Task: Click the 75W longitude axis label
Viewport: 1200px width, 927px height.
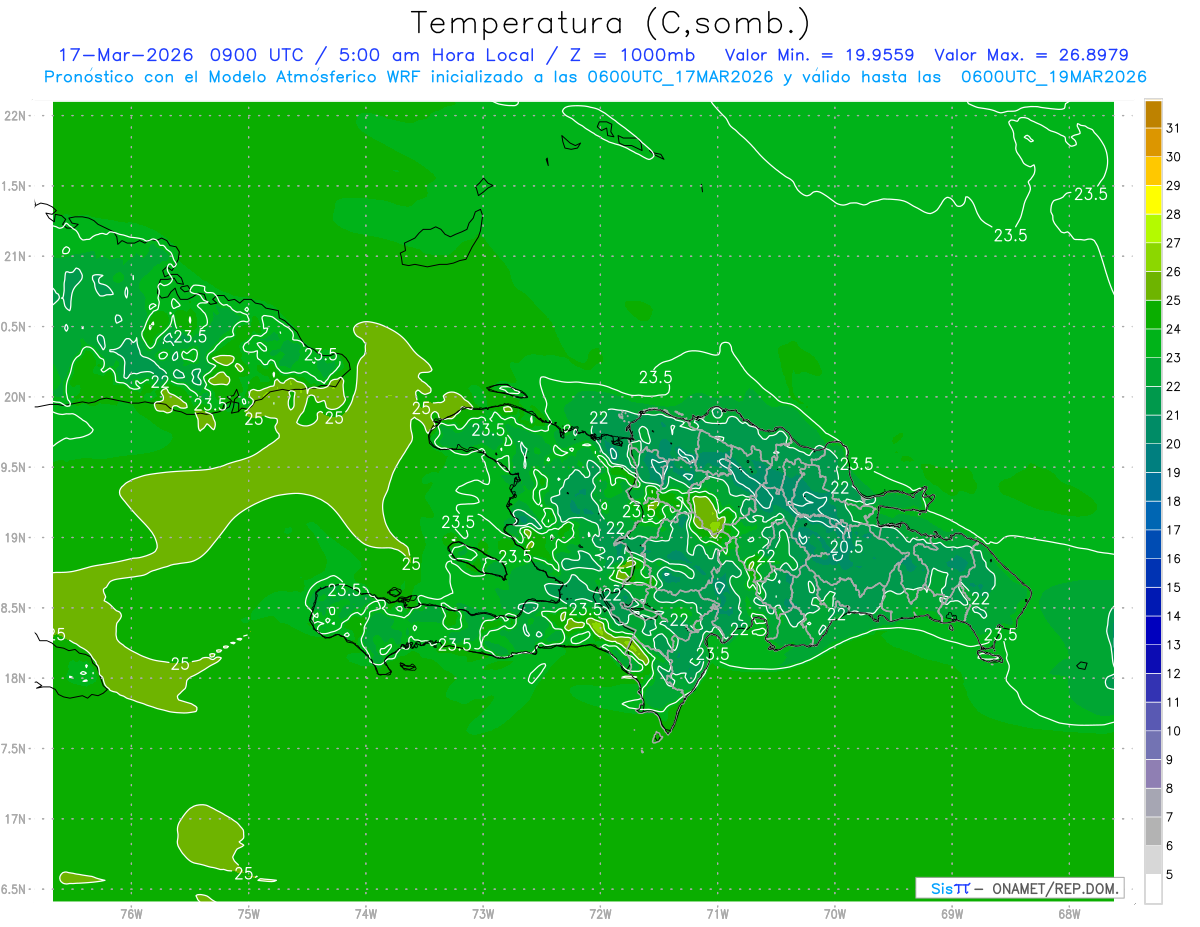Action: [x=249, y=913]
